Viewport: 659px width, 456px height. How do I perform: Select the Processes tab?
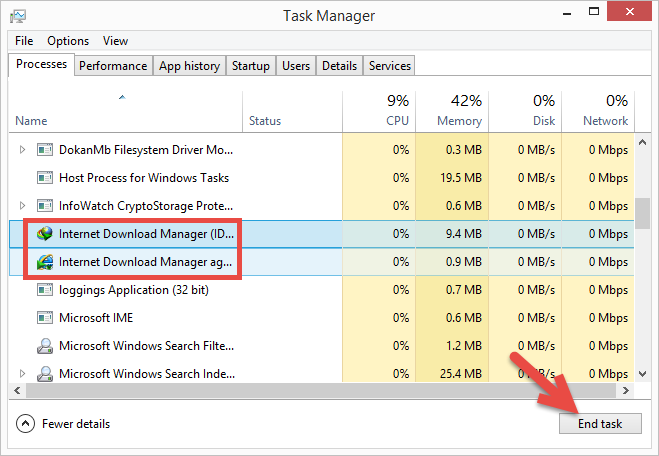(x=41, y=64)
